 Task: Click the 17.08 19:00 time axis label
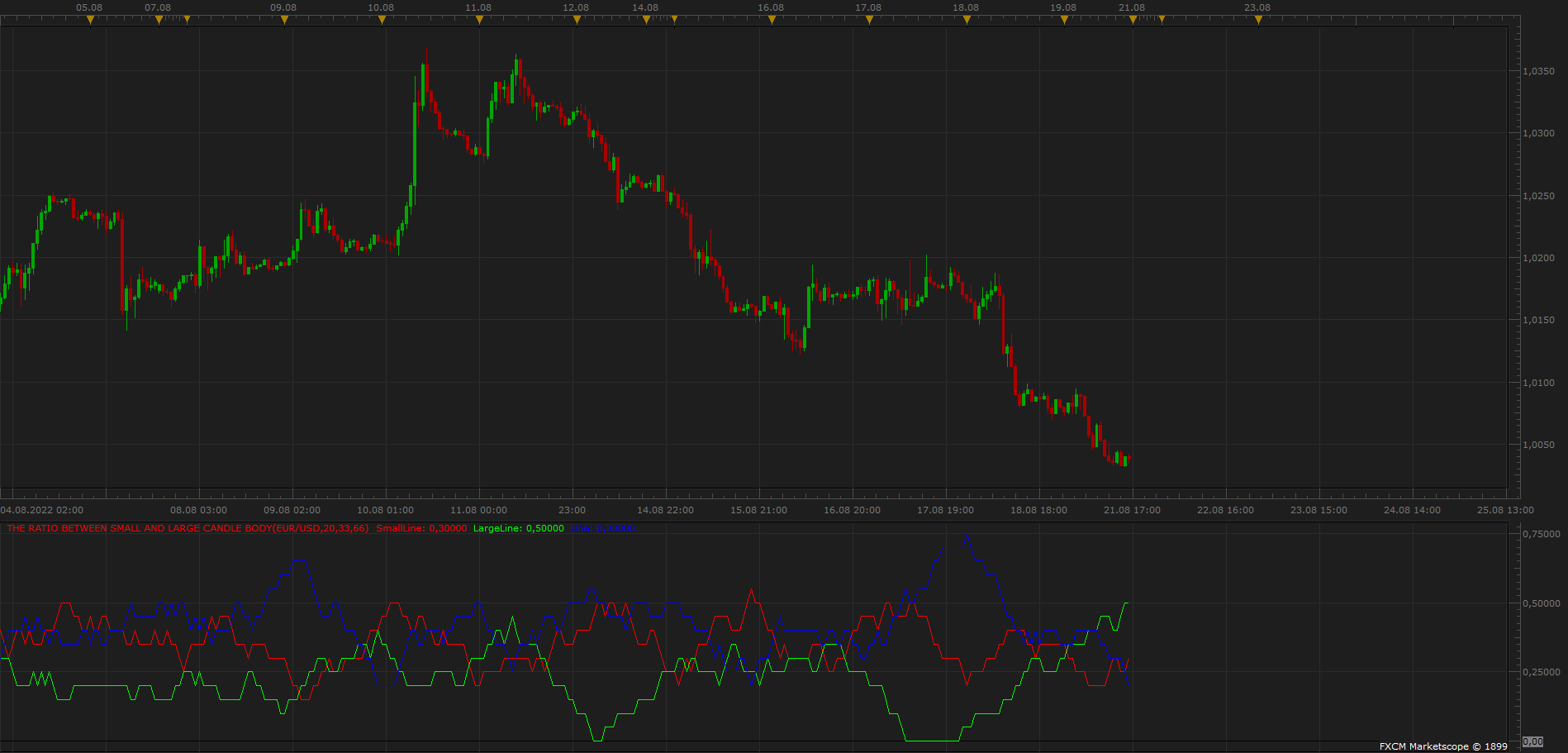pos(945,510)
